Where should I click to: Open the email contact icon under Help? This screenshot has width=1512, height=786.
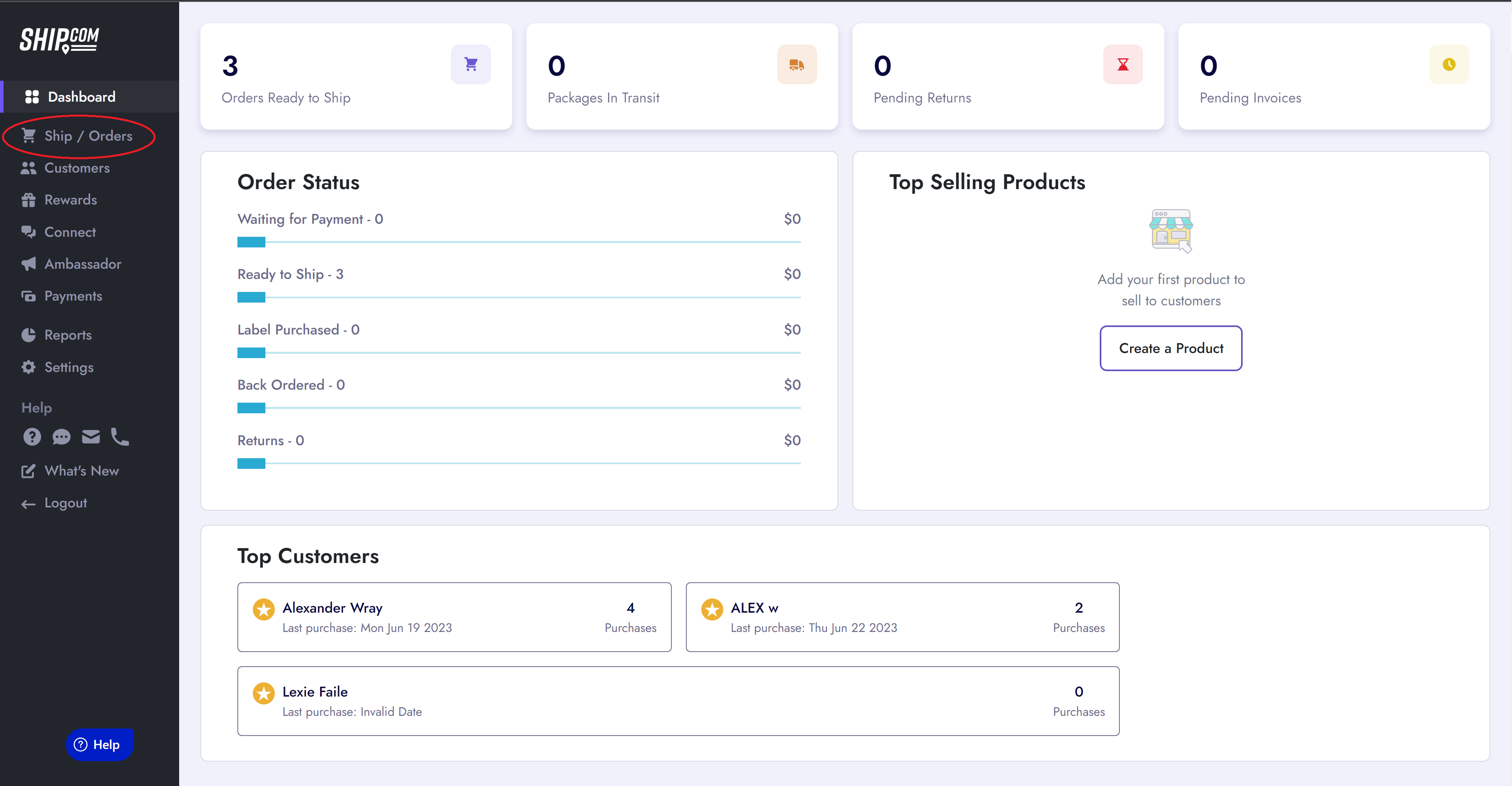91,437
